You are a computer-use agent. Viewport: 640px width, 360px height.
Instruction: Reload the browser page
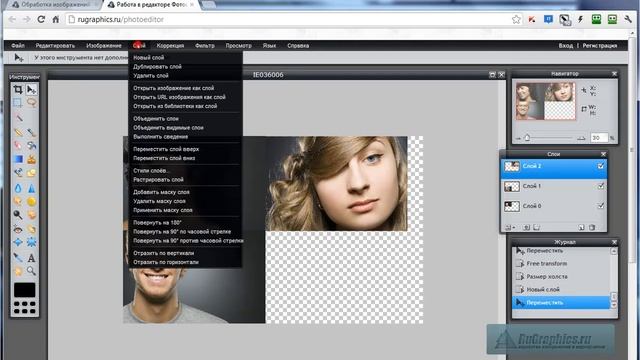41,19
